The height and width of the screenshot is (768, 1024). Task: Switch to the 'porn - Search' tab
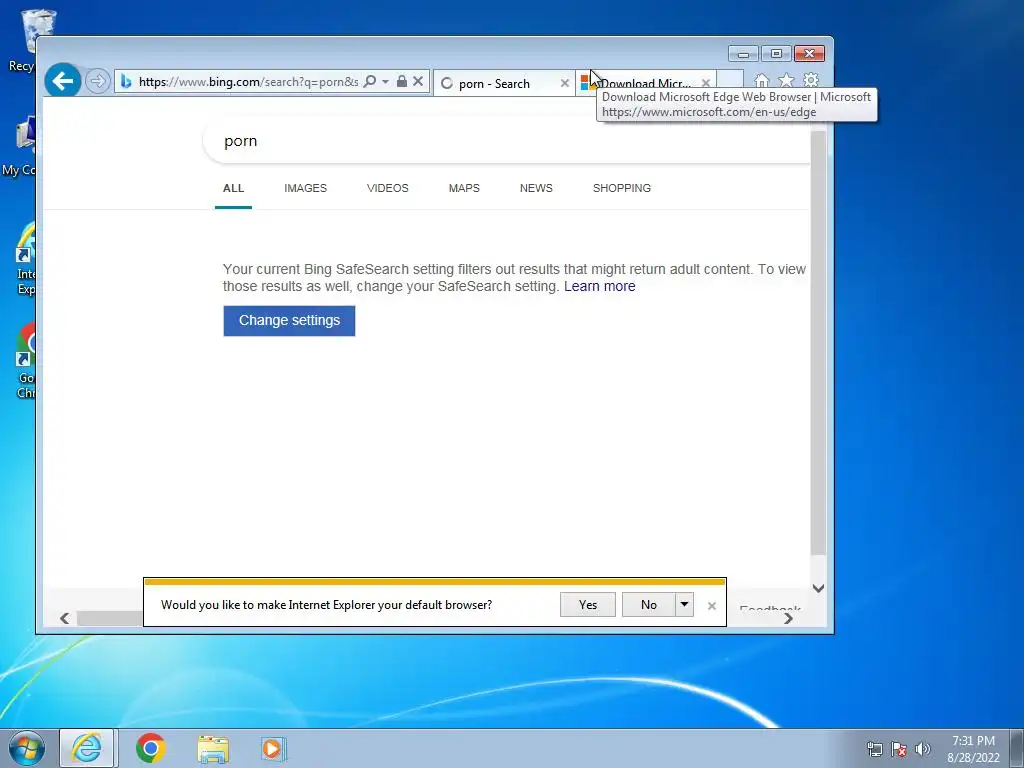(494, 84)
